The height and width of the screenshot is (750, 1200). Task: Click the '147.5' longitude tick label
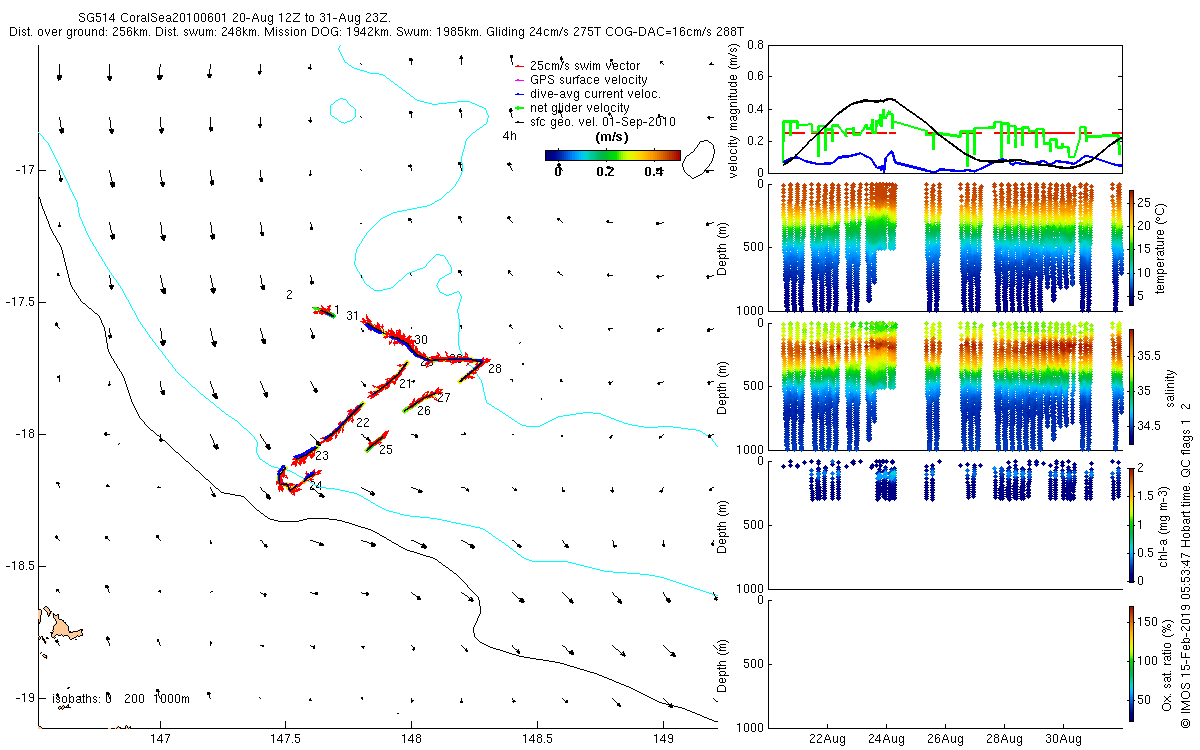[x=286, y=740]
